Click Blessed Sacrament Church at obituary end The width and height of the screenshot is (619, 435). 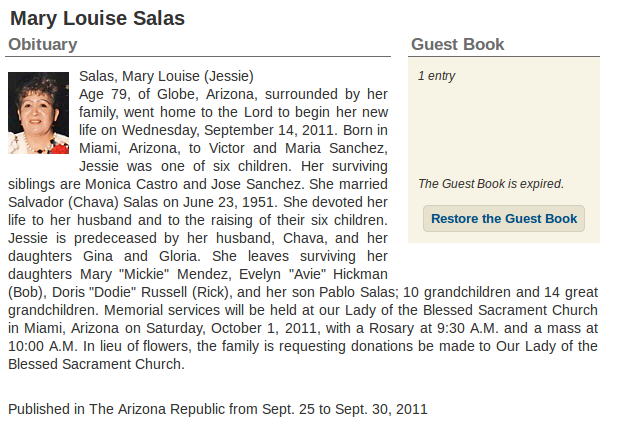point(96,364)
